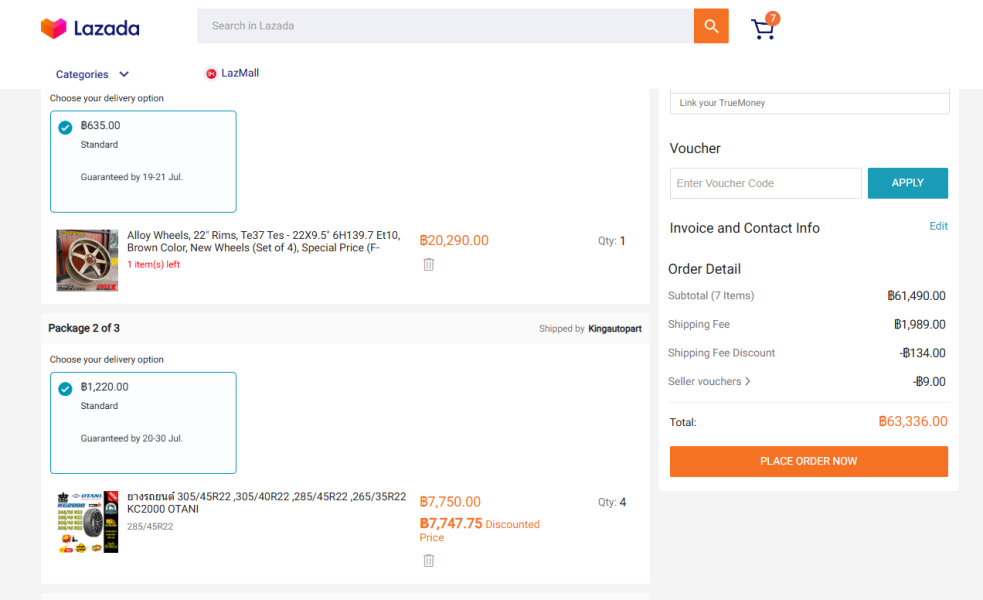Click the Lazada heart logo
983x600 pixels.
(x=53, y=28)
